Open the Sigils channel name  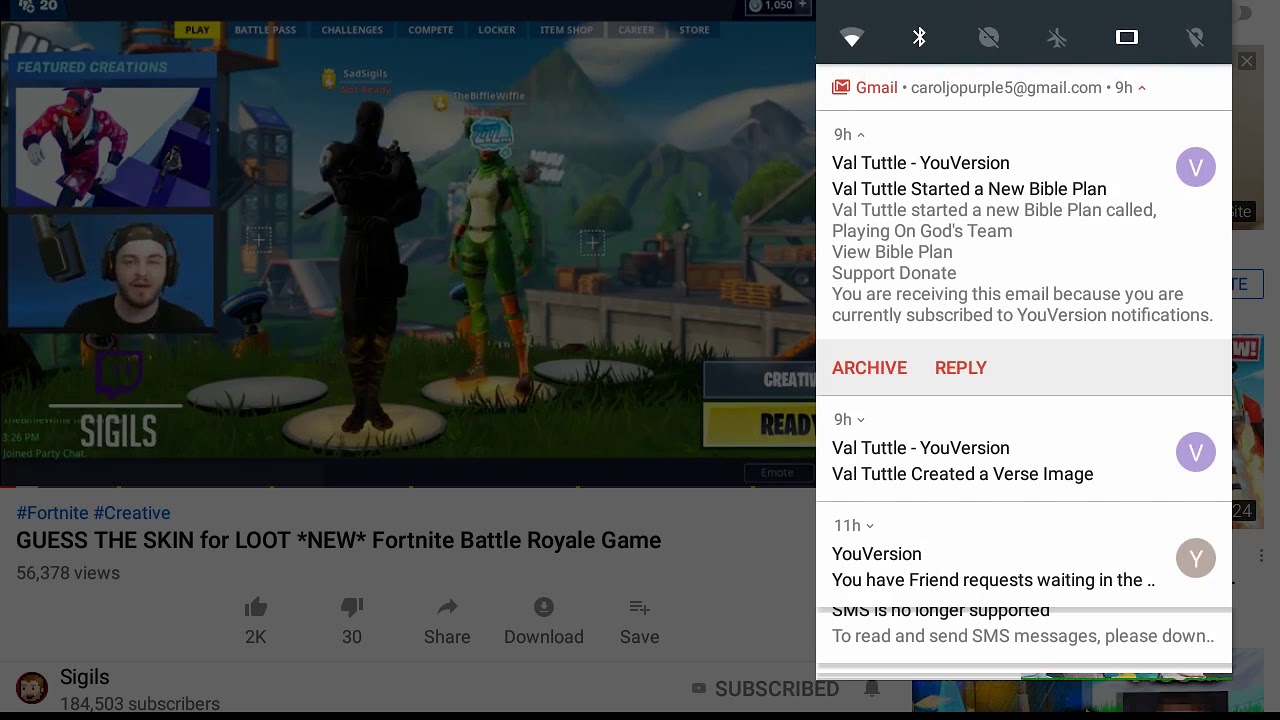(x=84, y=678)
